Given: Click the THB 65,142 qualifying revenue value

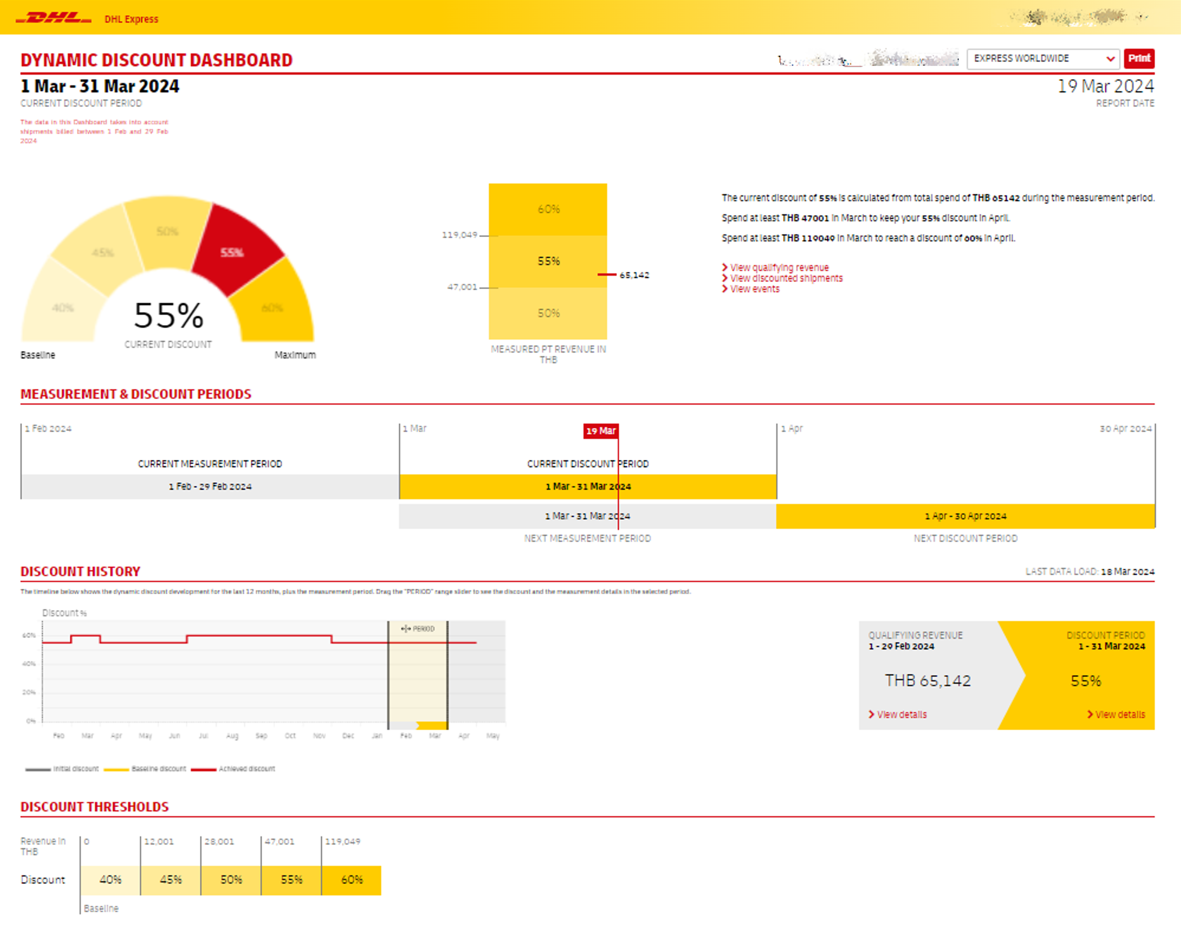Looking at the screenshot, I should (x=927, y=681).
